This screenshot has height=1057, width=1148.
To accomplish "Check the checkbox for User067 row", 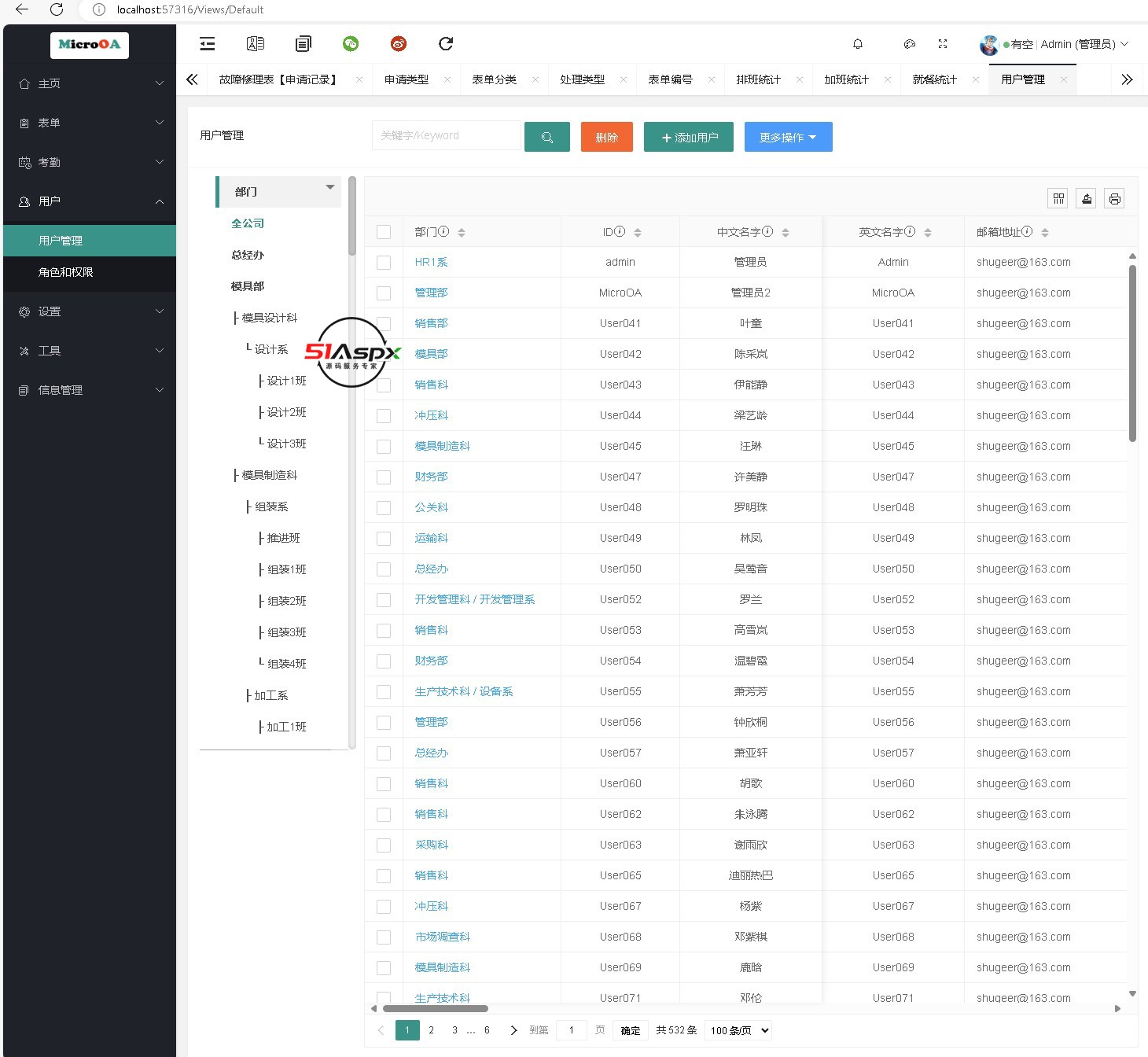I will (384, 907).
